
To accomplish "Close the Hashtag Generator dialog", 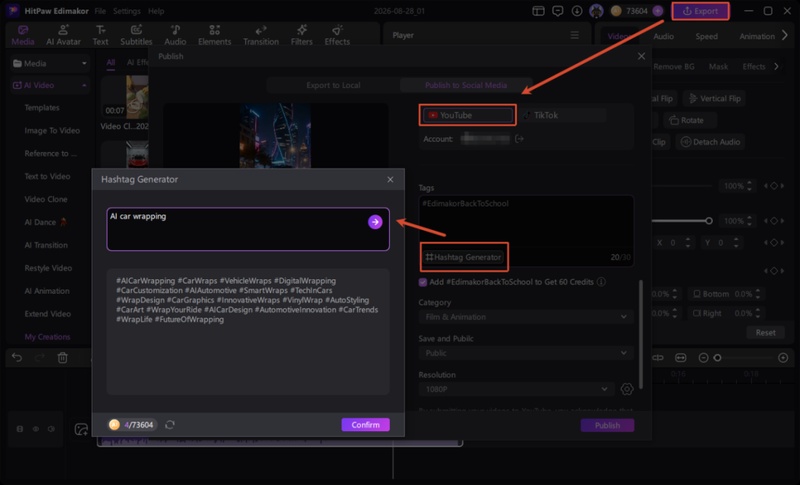I will coord(390,180).
